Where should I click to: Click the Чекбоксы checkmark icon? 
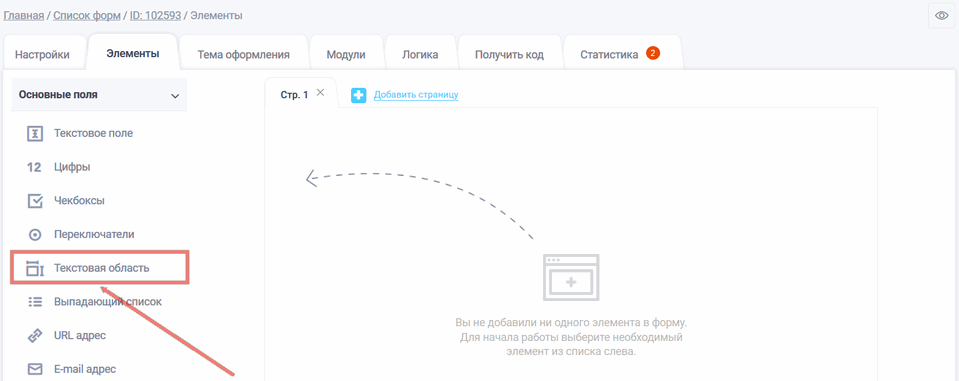pyautogui.click(x=35, y=201)
